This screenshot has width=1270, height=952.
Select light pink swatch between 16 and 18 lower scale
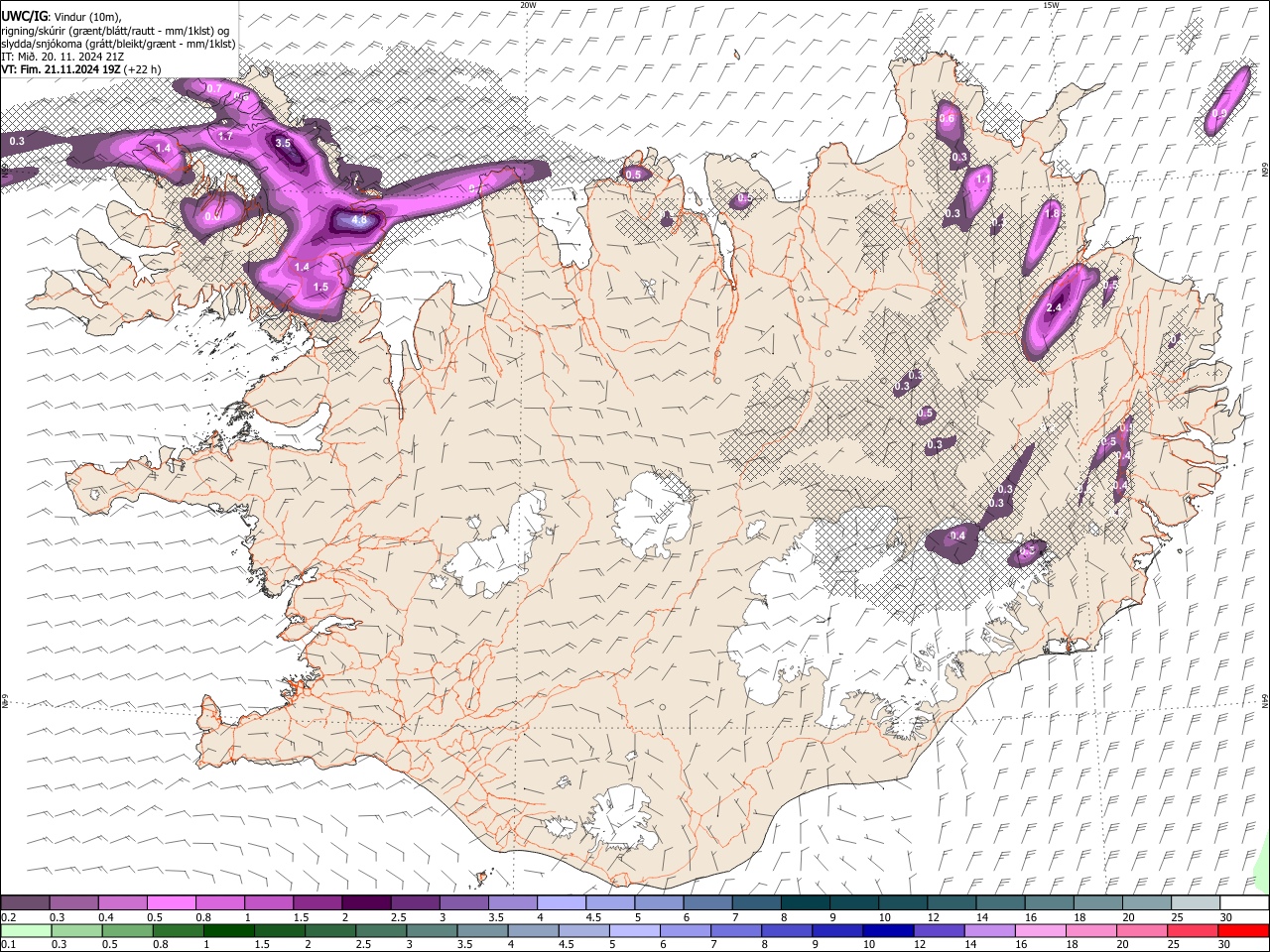(x=1040, y=930)
